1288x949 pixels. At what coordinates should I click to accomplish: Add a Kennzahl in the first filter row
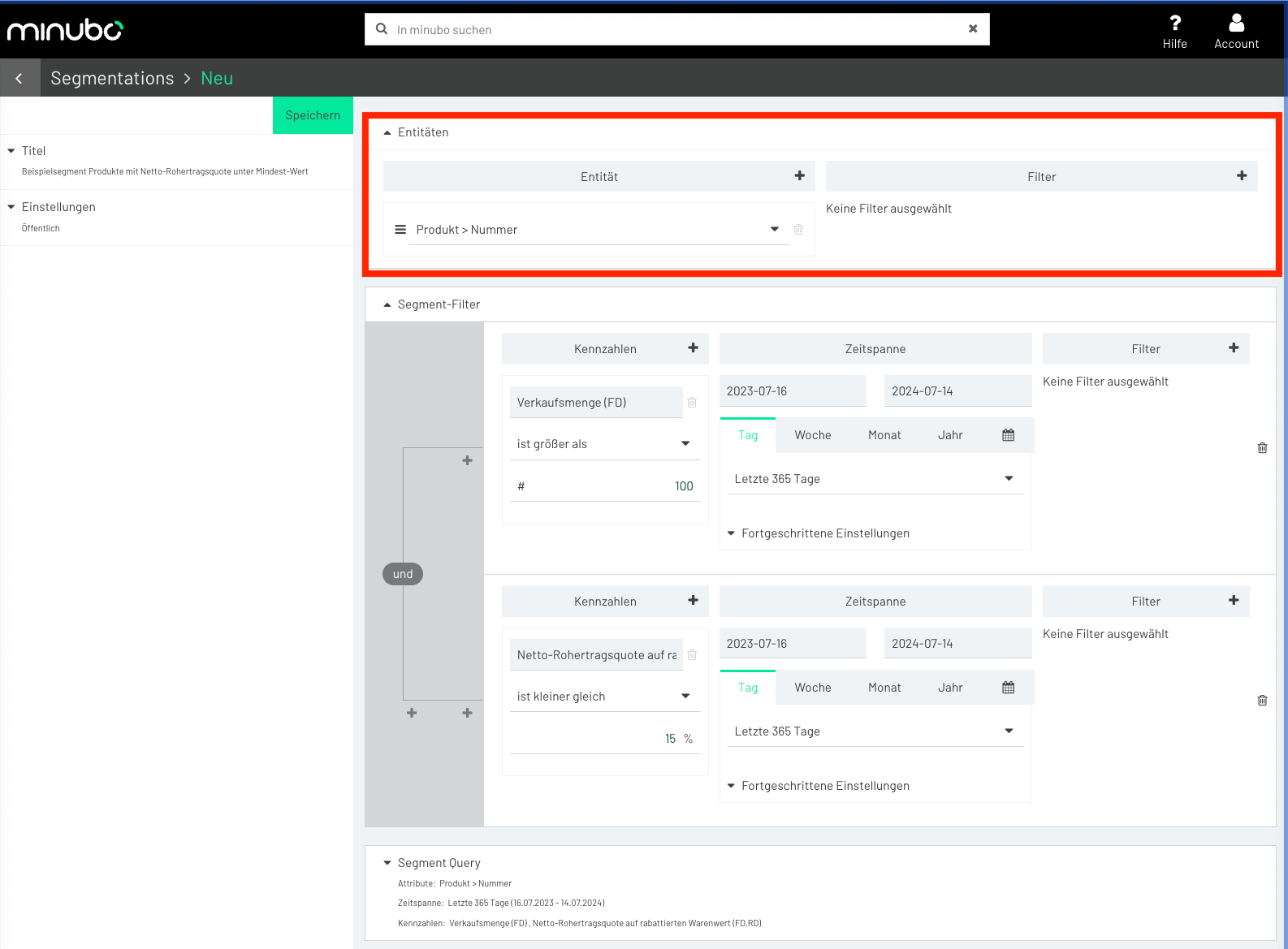[x=693, y=347]
